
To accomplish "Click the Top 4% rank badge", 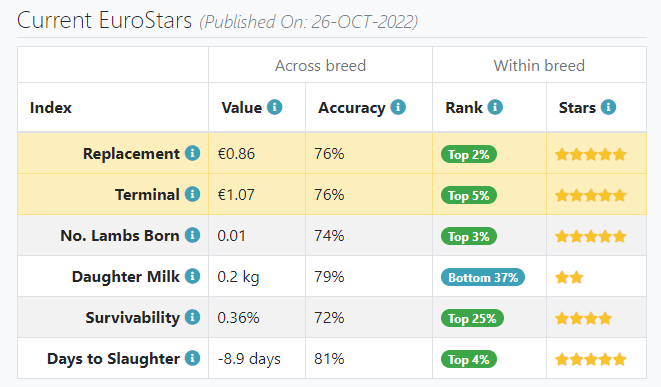I will click(469, 359).
